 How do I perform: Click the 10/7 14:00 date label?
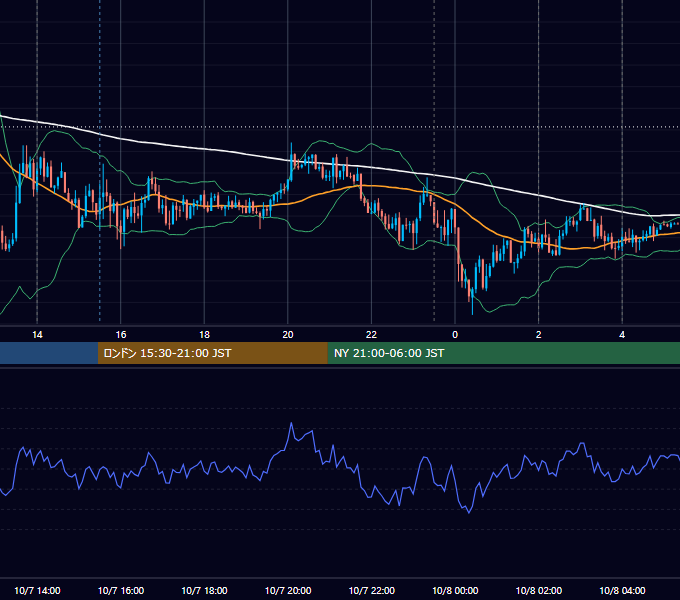37,590
